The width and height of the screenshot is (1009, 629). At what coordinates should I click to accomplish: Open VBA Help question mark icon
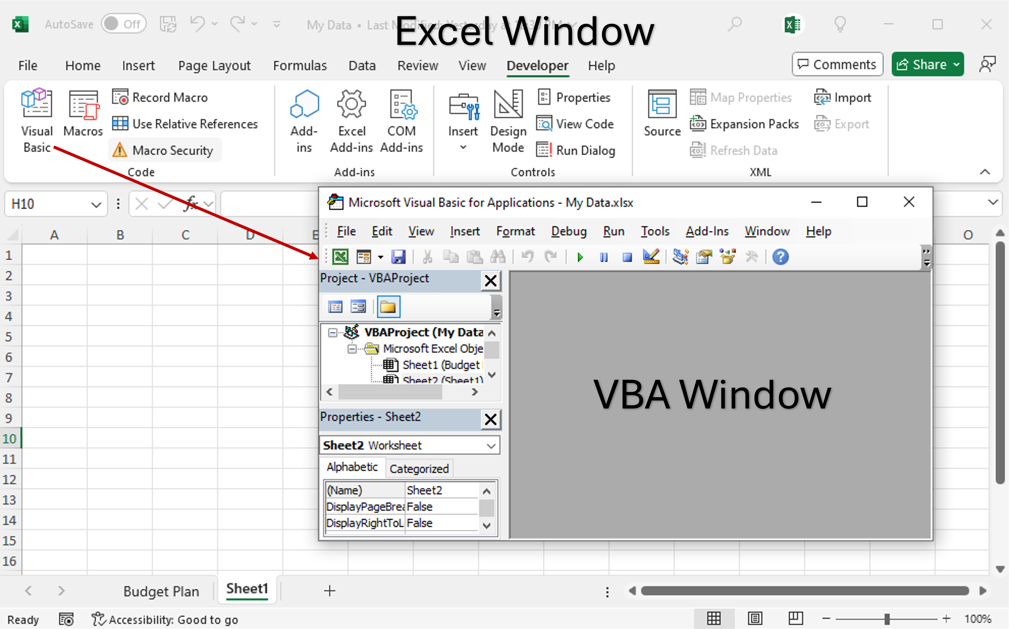(781, 257)
